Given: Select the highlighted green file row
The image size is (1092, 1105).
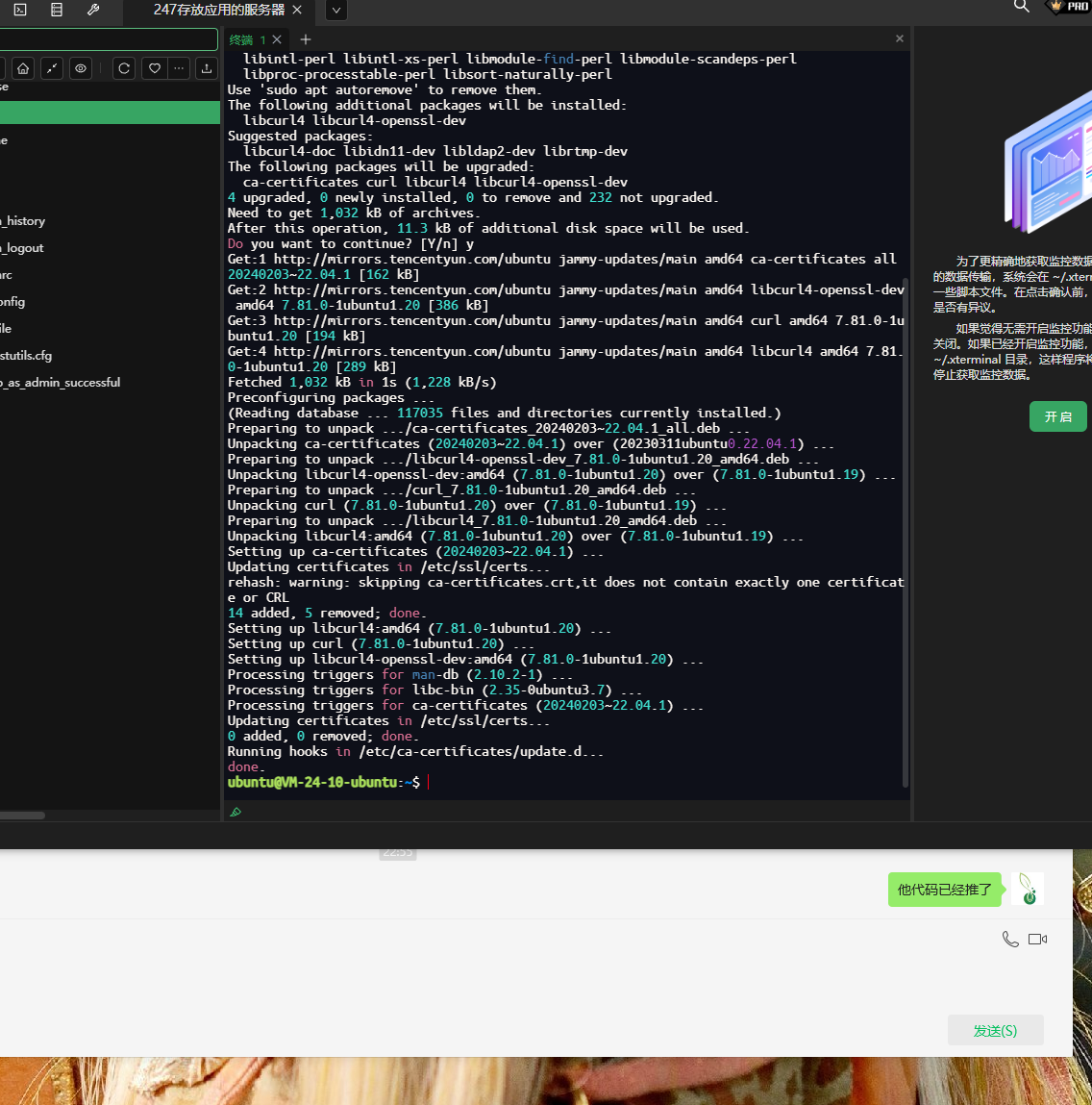Looking at the screenshot, I should pos(110,113).
